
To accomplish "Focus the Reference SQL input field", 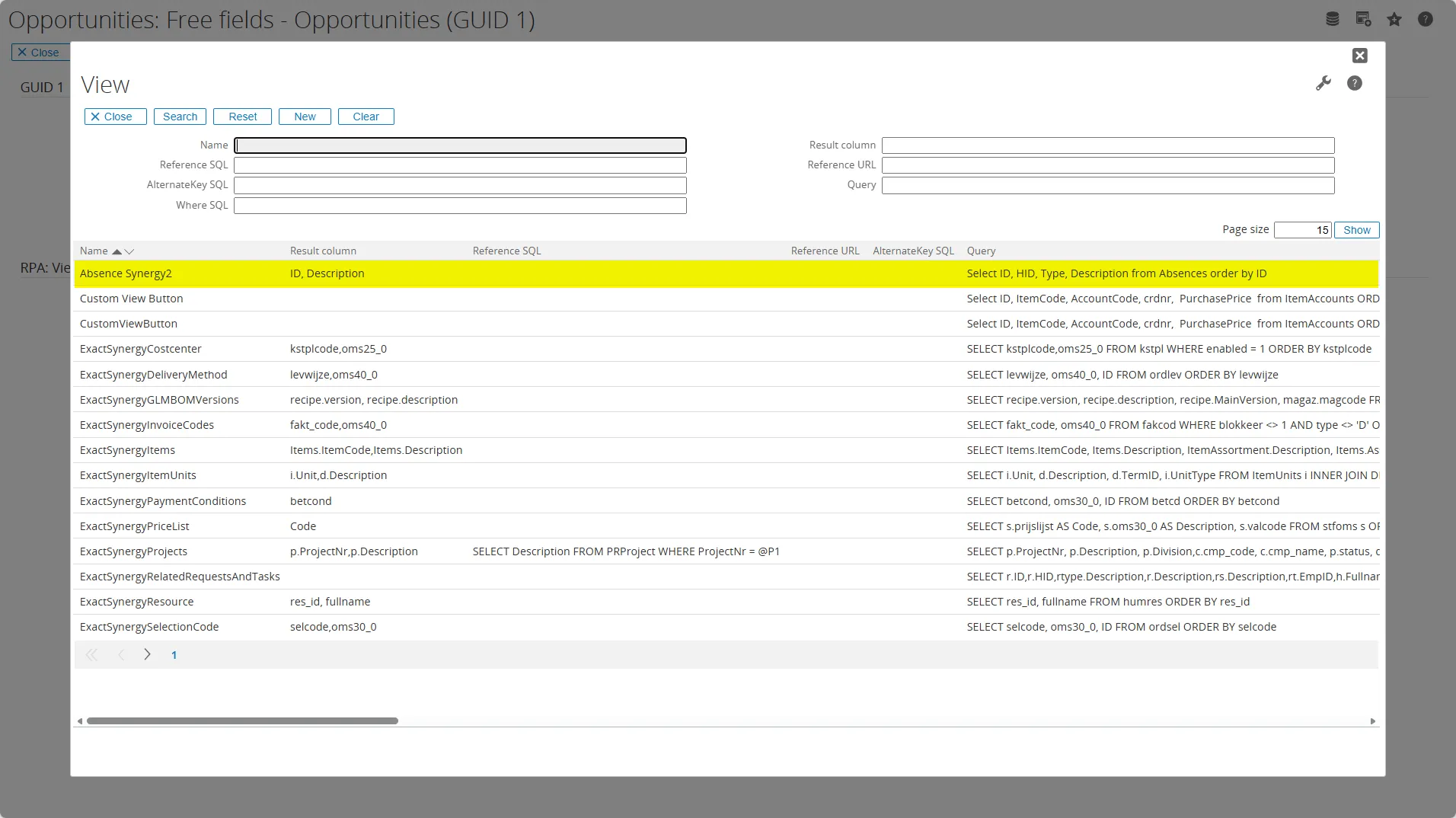I will click(x=460, y=165).
